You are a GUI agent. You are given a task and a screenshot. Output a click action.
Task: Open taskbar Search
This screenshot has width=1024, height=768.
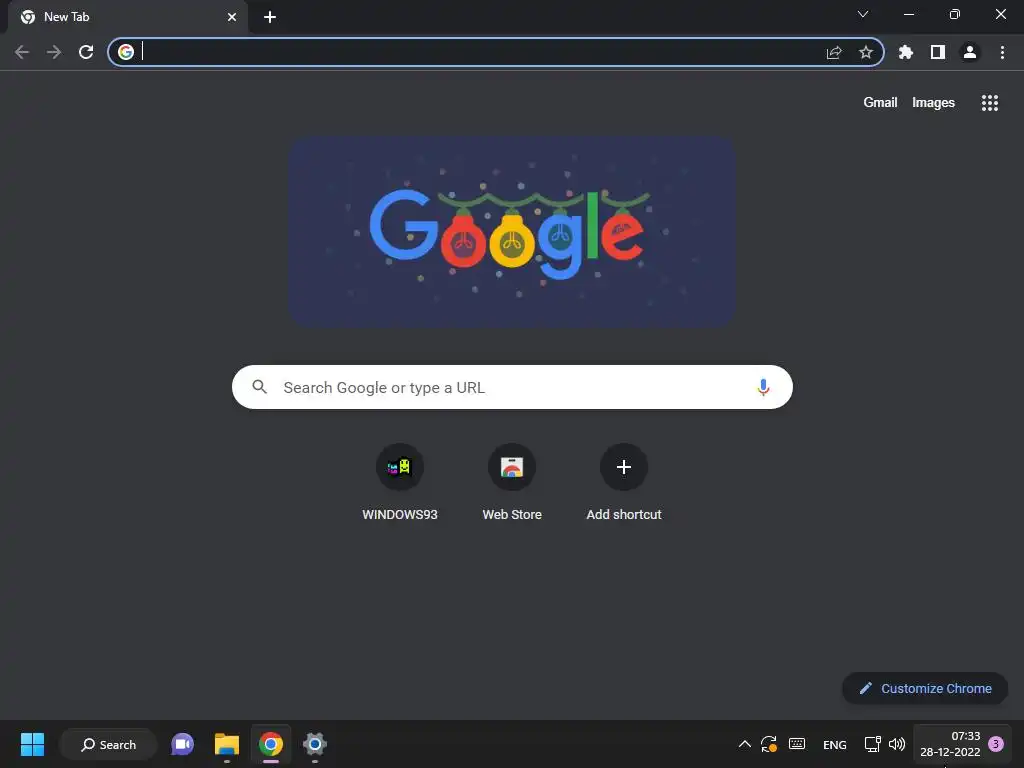tap(108, 744)
